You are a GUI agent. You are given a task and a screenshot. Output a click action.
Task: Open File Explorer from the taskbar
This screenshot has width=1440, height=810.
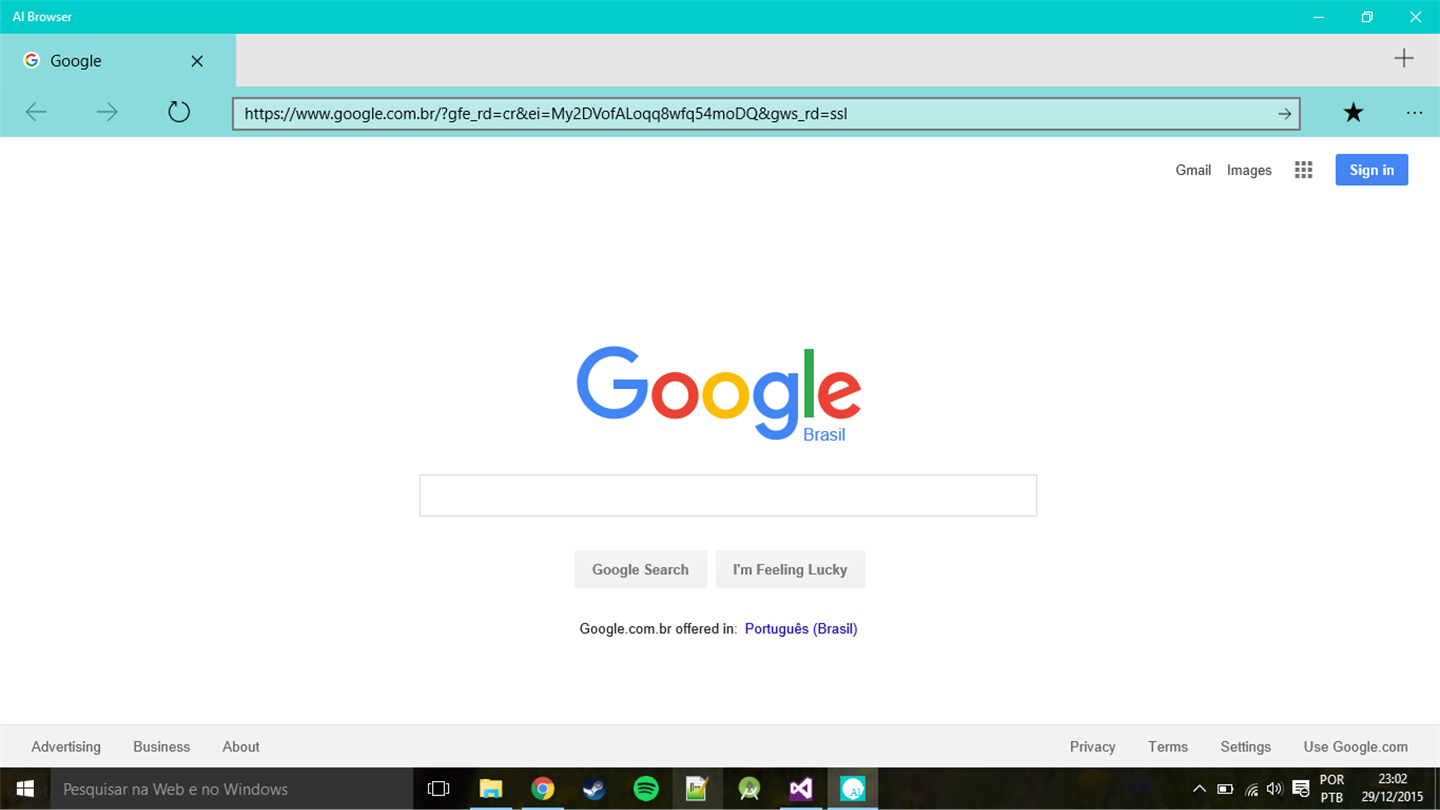(490, 789)
